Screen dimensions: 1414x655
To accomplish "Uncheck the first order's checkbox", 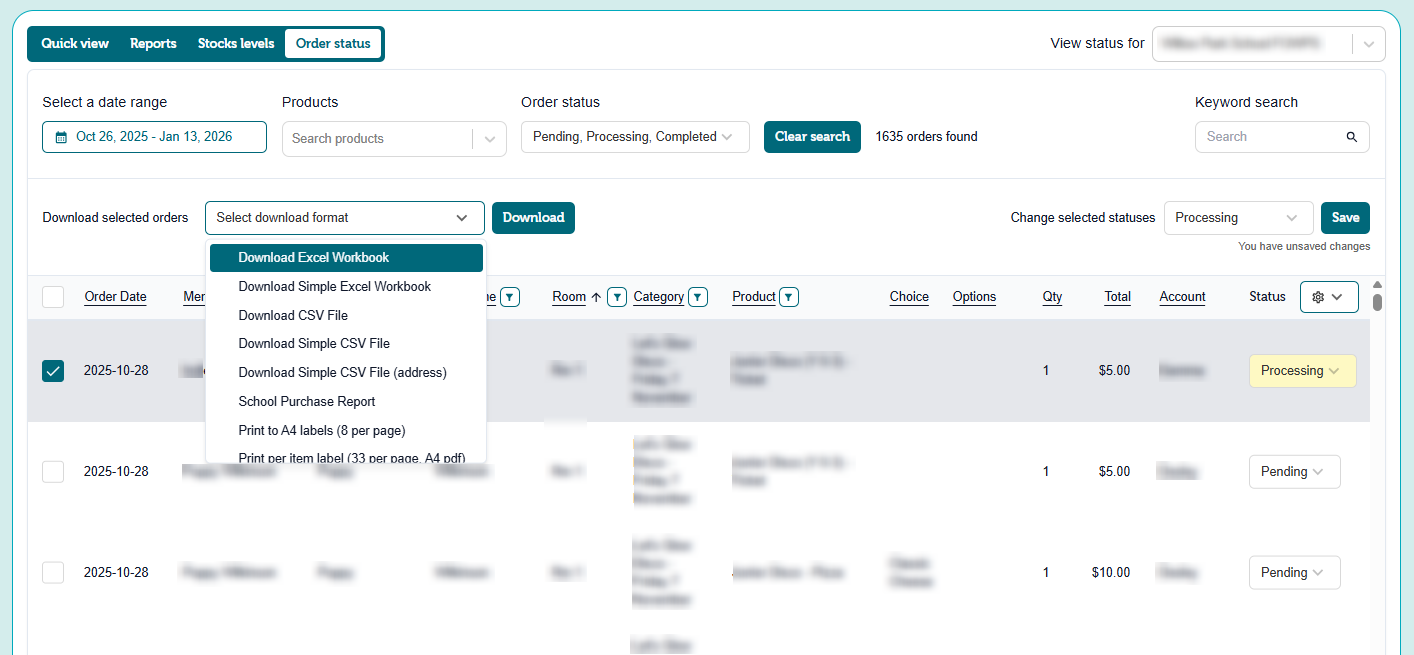I will pyautogui.click(x=53, y=371).
